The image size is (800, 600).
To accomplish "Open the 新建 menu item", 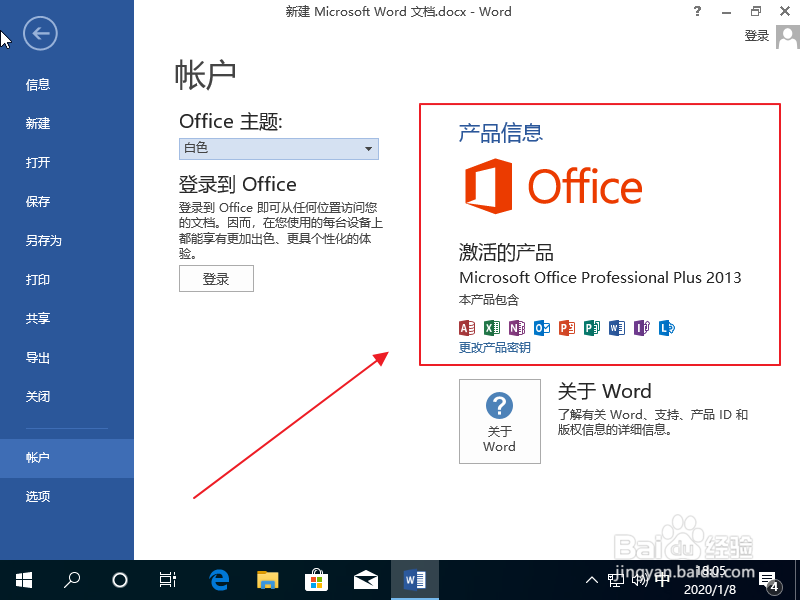I will [38, 123].
